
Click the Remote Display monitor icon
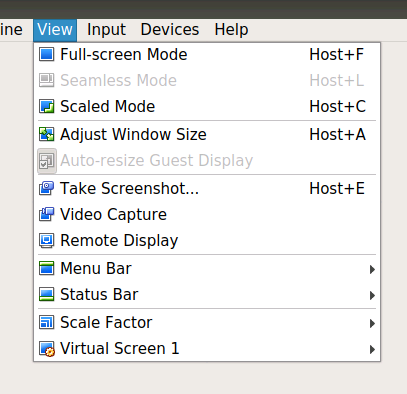(46, 240)
